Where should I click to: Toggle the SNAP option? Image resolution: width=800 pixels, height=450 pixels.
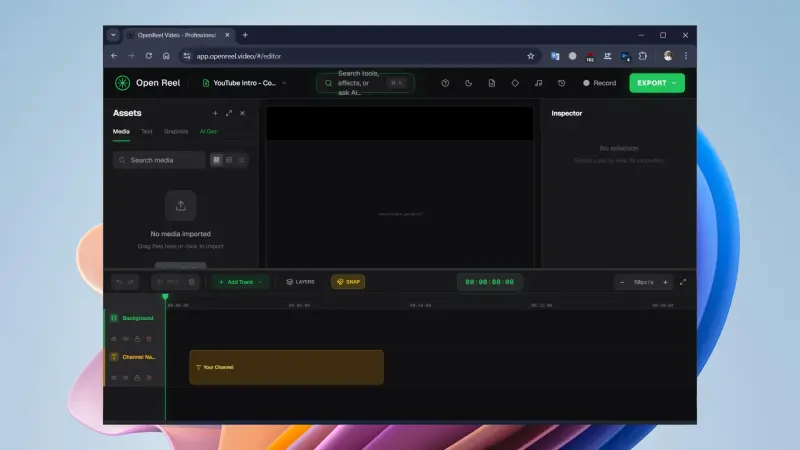pyautogui.click(x=348, y=282)
